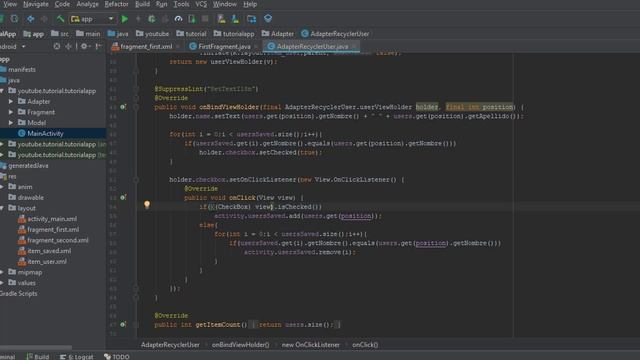This screenshot has height=360, width=640.
Task: Open the app run configuration dropdown
Action: pos(92,19)
